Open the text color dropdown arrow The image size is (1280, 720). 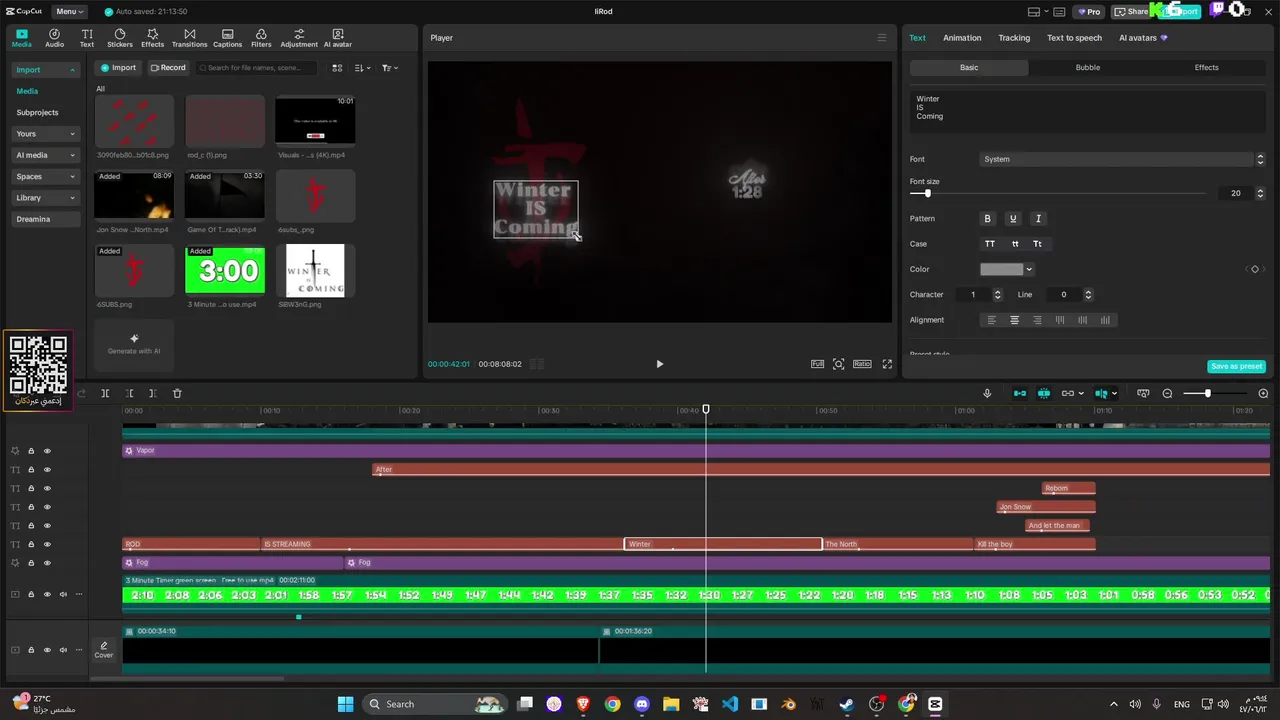(x=1029, y=269)
